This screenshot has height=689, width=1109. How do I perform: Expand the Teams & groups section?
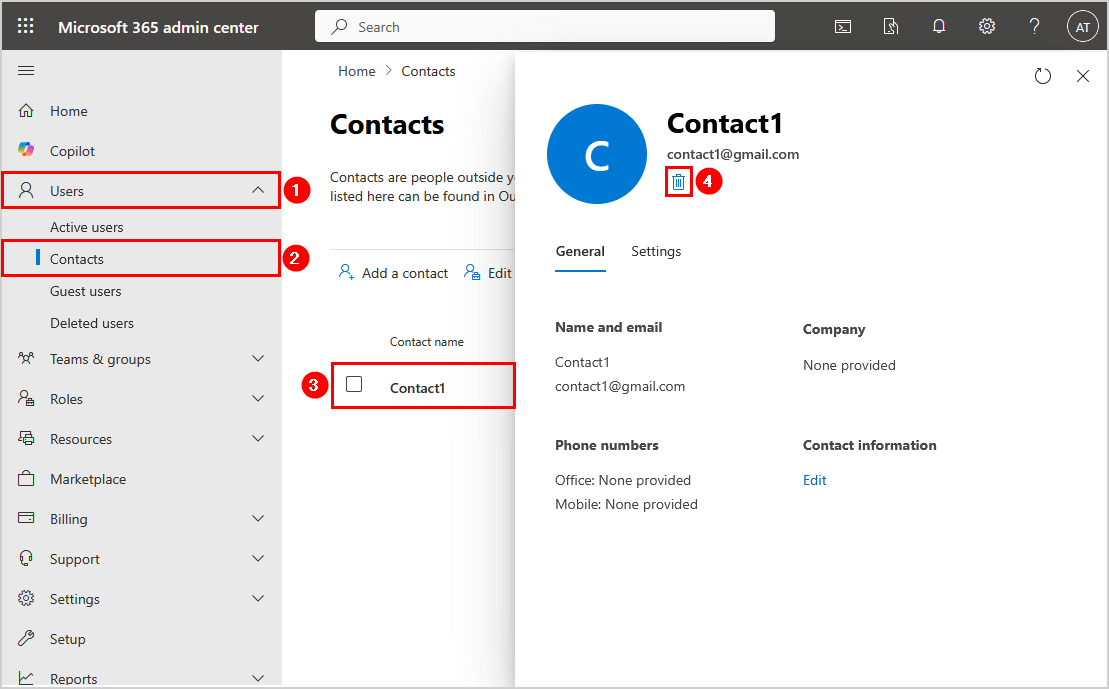[x=258, y=359]
